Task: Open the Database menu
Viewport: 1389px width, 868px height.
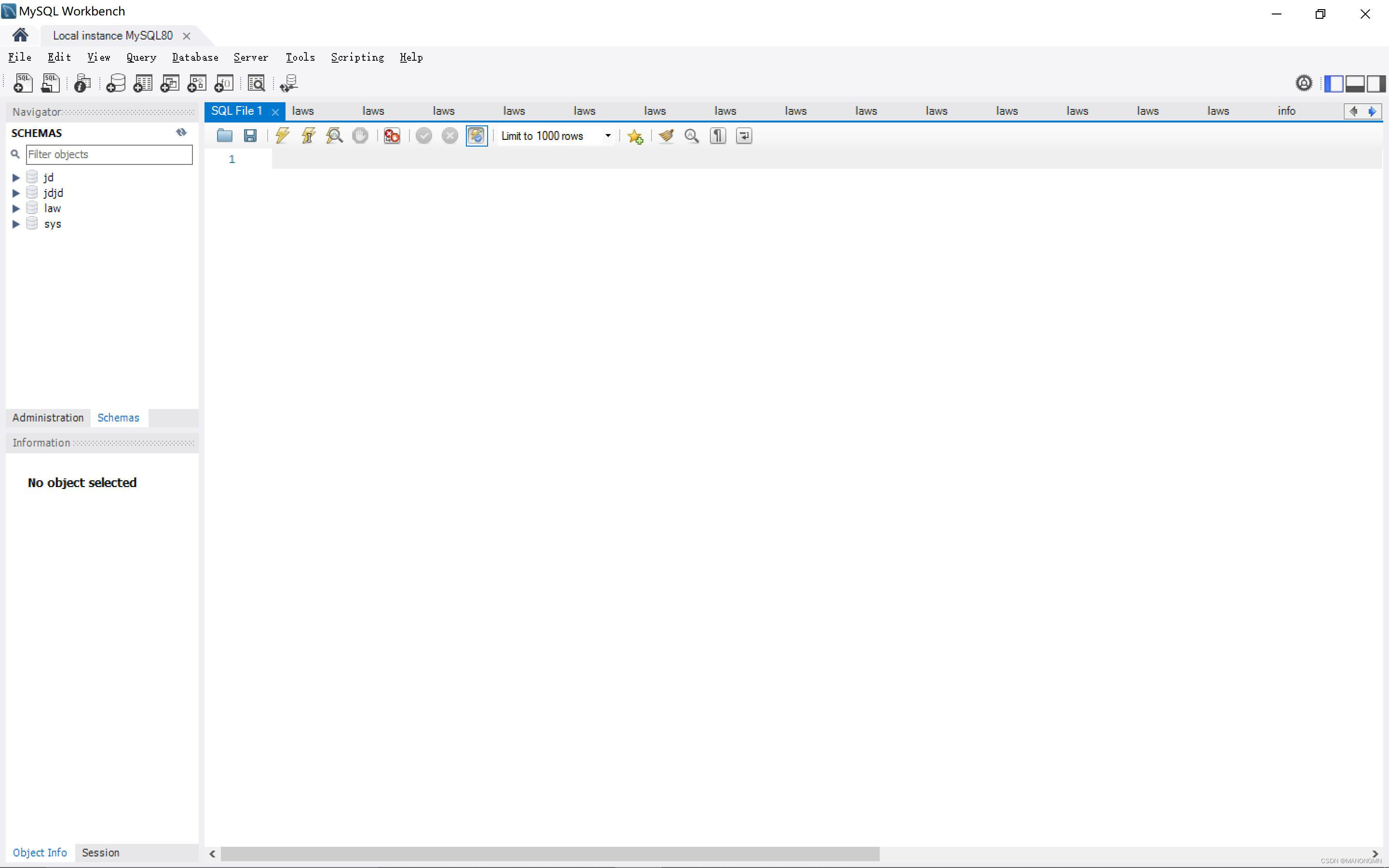Action: [x=195, y=57]
